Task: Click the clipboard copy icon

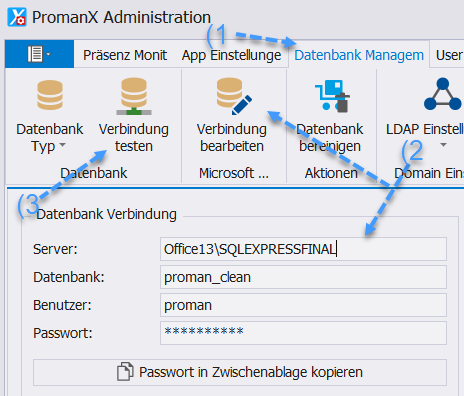Action: point(125,371)
